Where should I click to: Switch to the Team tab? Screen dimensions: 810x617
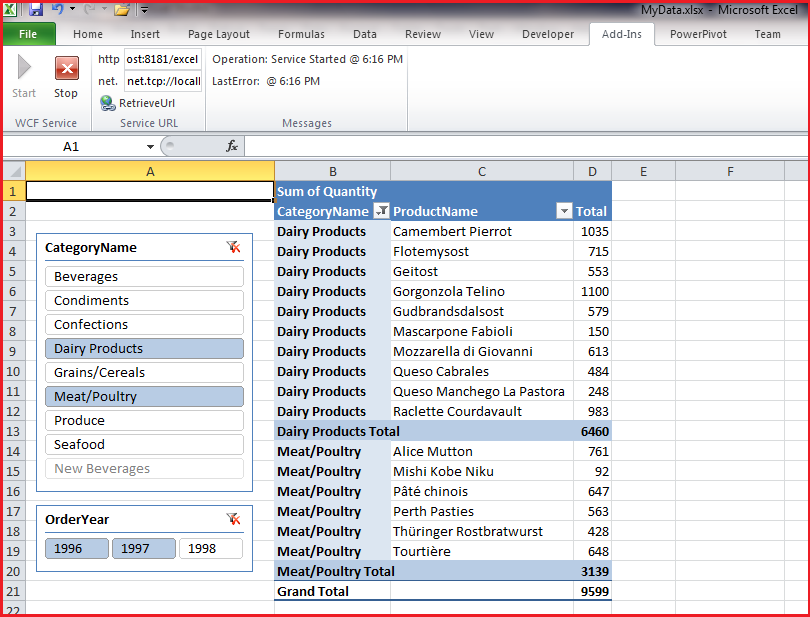[x=768, y=34]
